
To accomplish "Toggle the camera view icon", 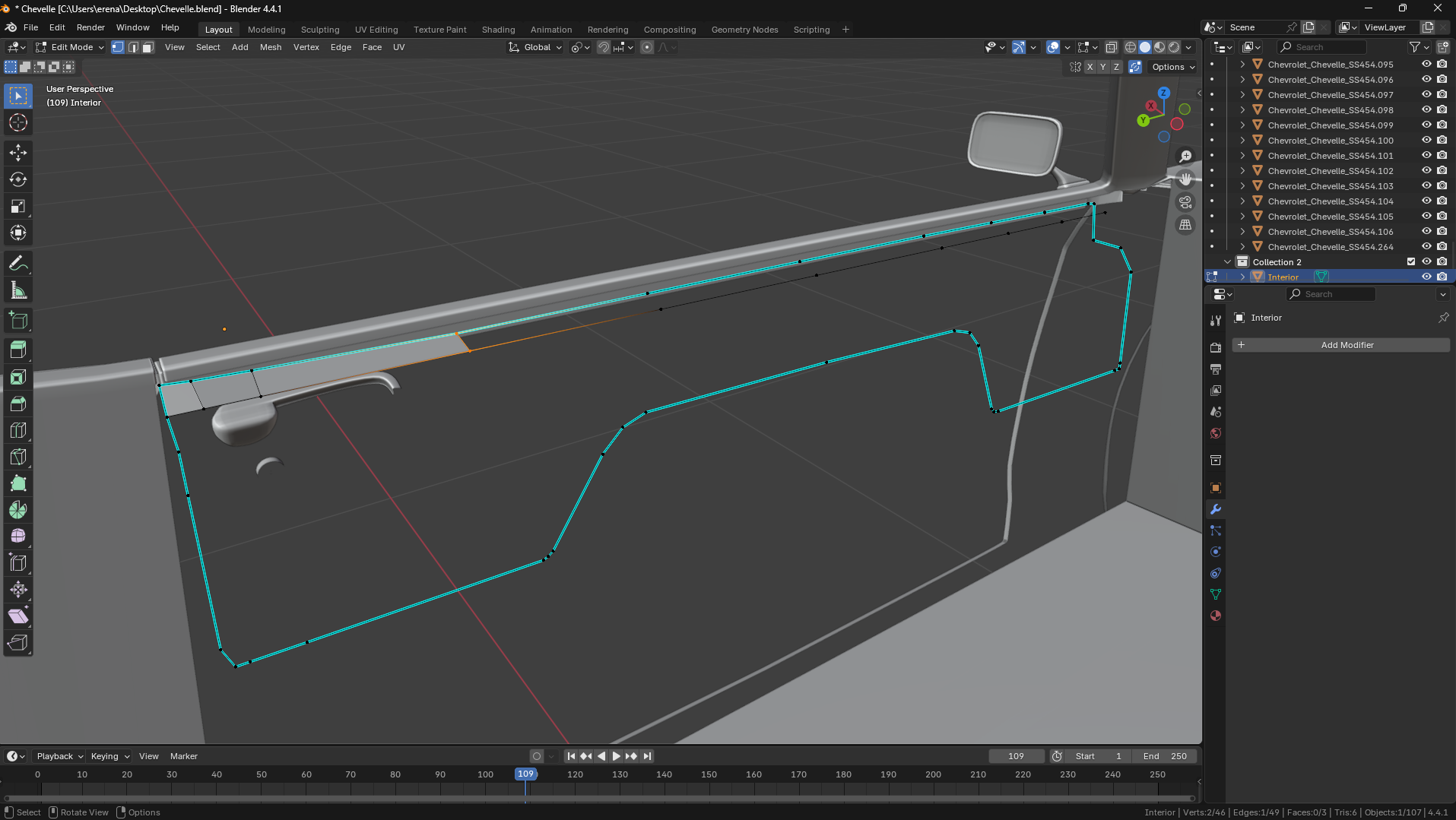I will (1185, 202).
